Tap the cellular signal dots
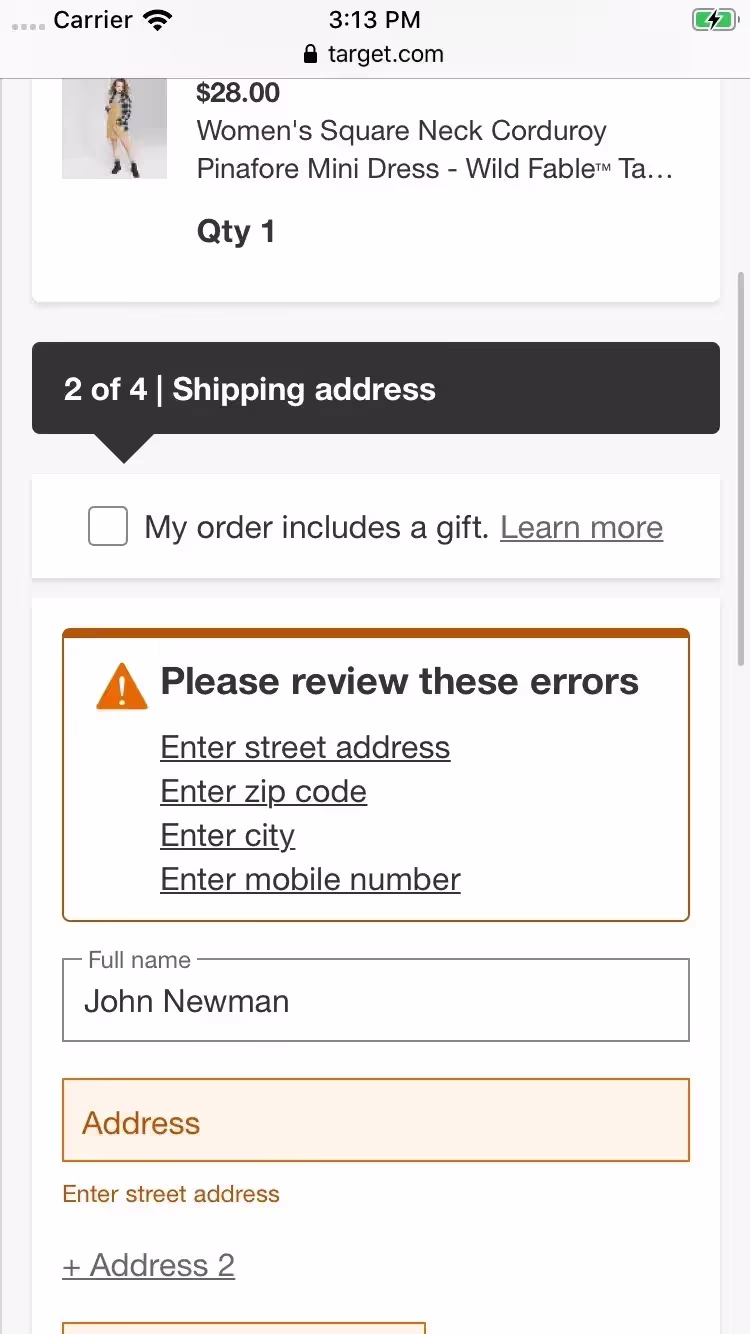Screen dimensions: 750x1334 (28, 23)
